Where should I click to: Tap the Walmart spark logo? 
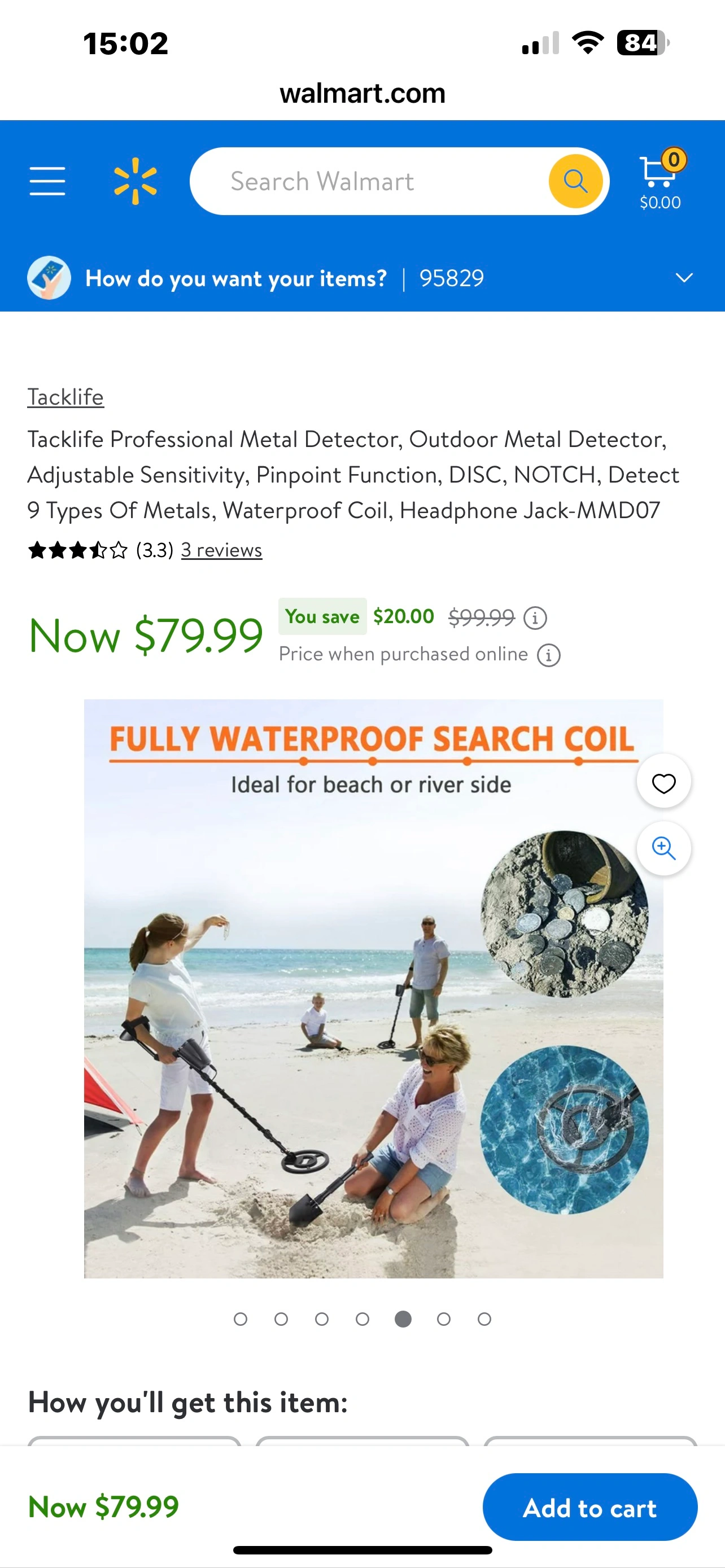135,181
